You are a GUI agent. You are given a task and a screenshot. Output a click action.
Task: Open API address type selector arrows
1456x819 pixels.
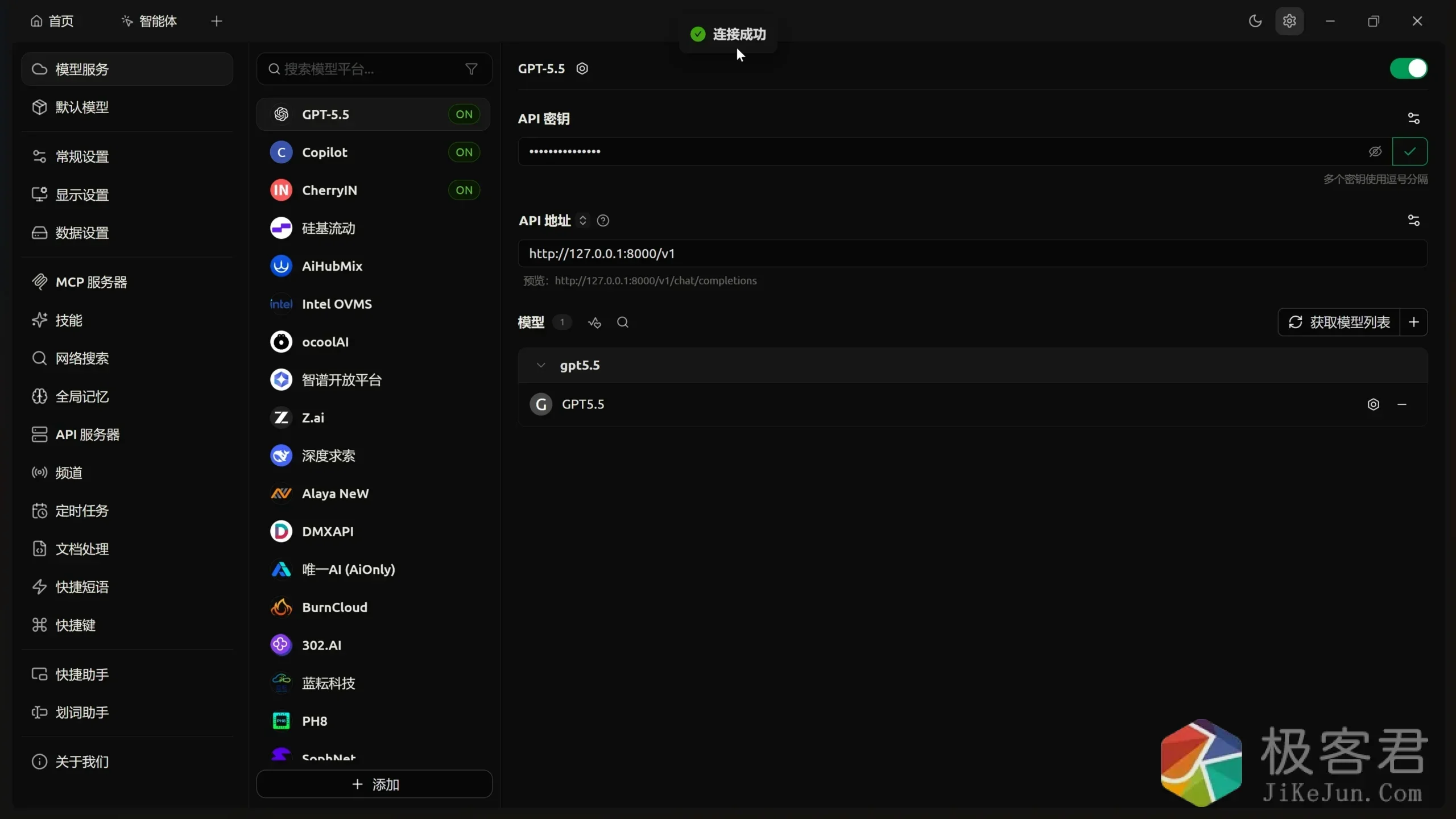point(582,221)
